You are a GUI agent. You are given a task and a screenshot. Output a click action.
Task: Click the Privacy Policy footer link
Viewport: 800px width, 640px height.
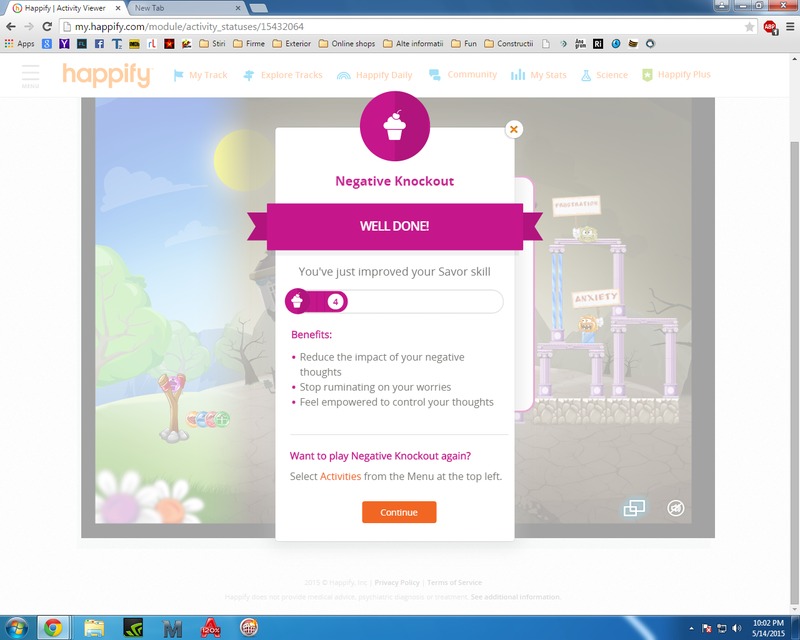click(x=397, y=582)
